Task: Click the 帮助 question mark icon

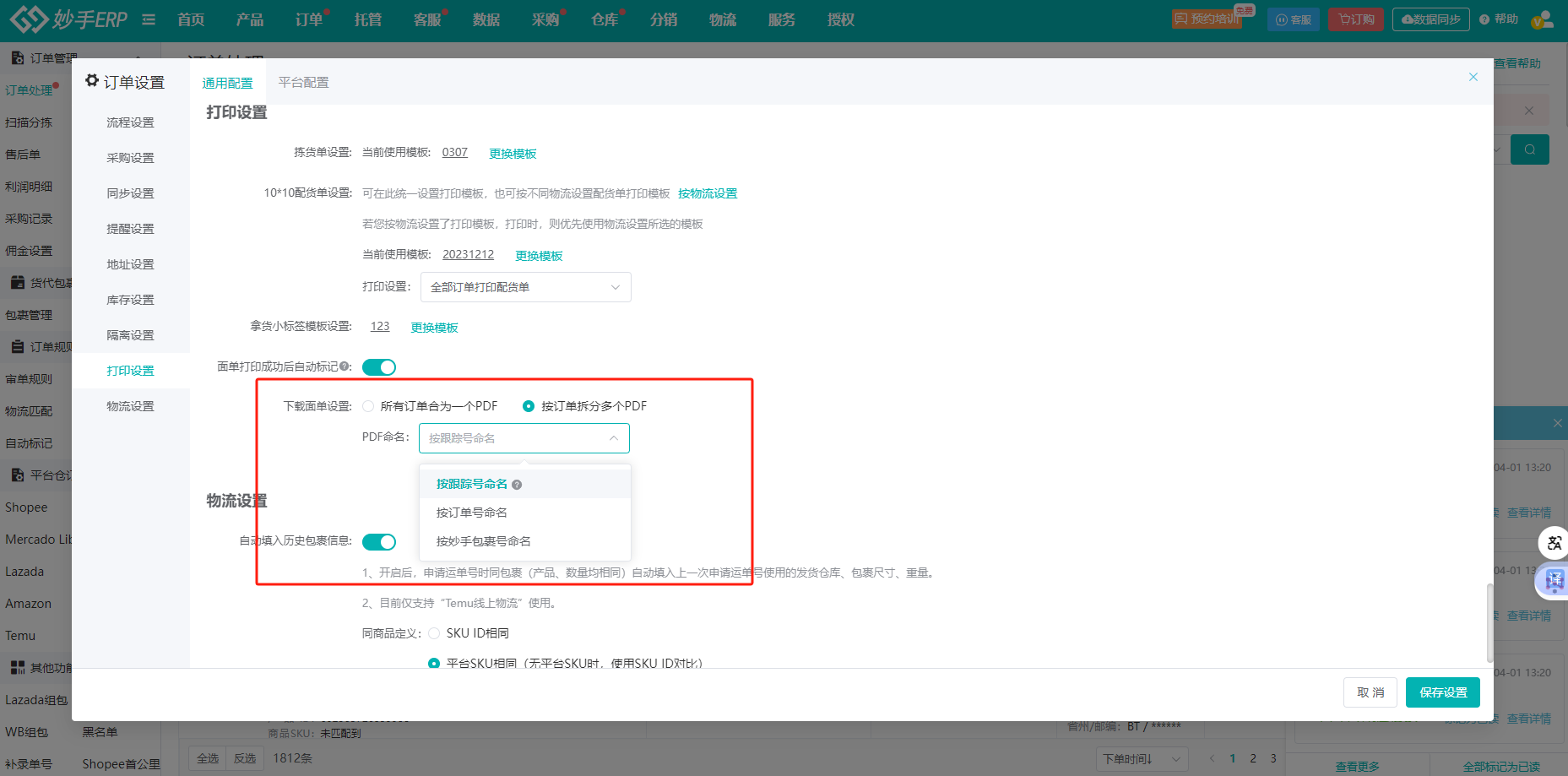Action: pyautogui.click(x=1484, y=19)
